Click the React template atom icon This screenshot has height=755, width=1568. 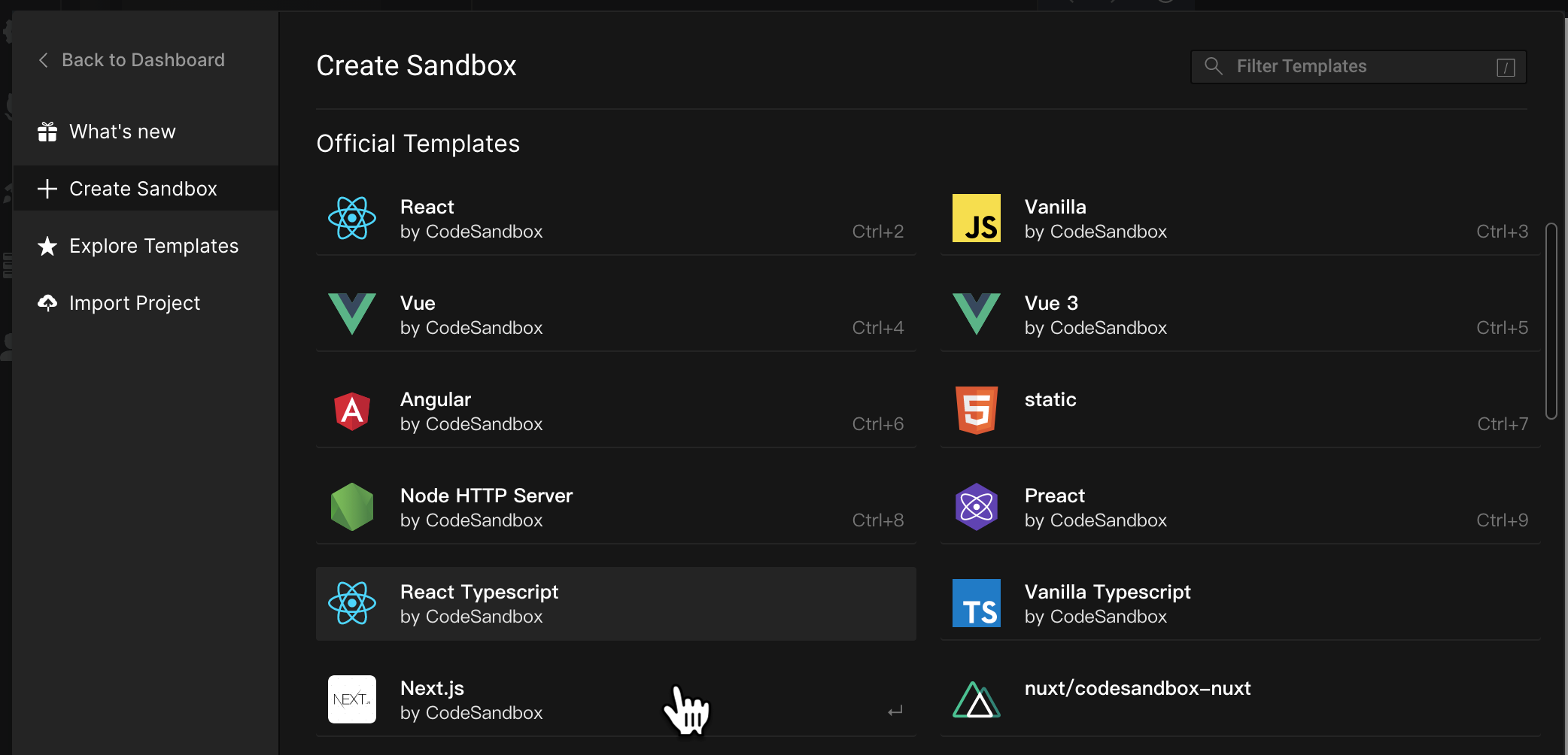(352, 219)
